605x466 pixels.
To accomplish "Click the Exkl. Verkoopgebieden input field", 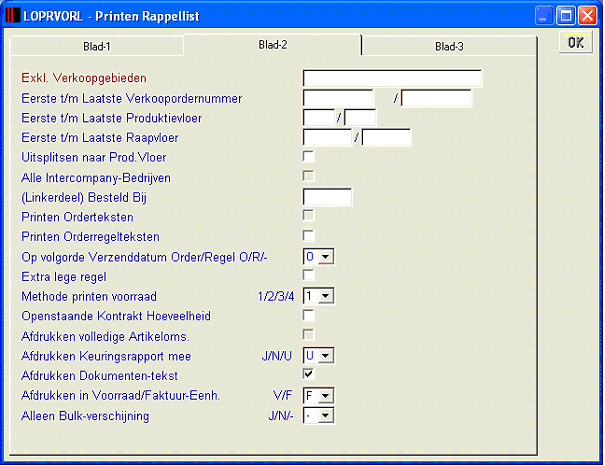I will [392, 78].
